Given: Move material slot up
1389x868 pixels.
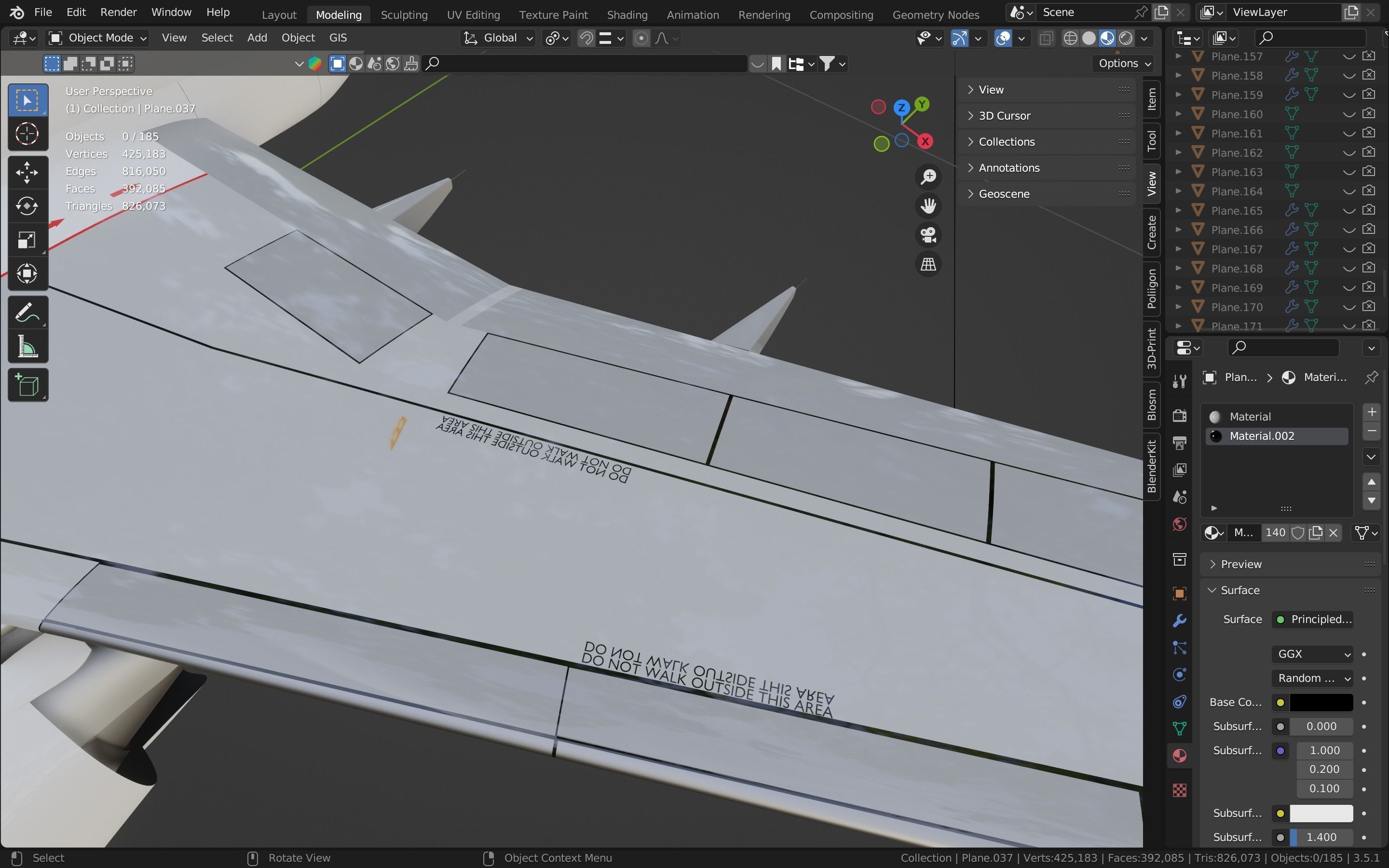Looking at the screenshot, I should pyautogui.click(x=1371, y=482).
